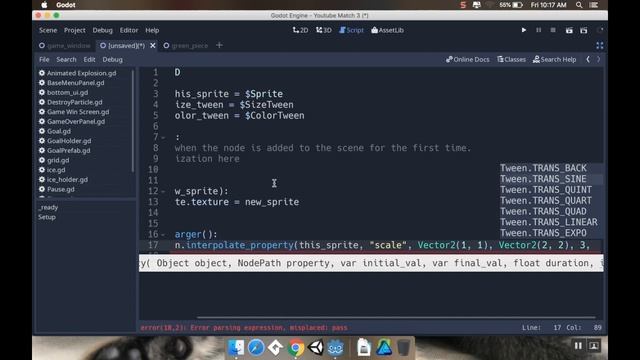This screenshot has width=640, height=360.
Task: Open the Project menu
Action: [x=75, y=30]
